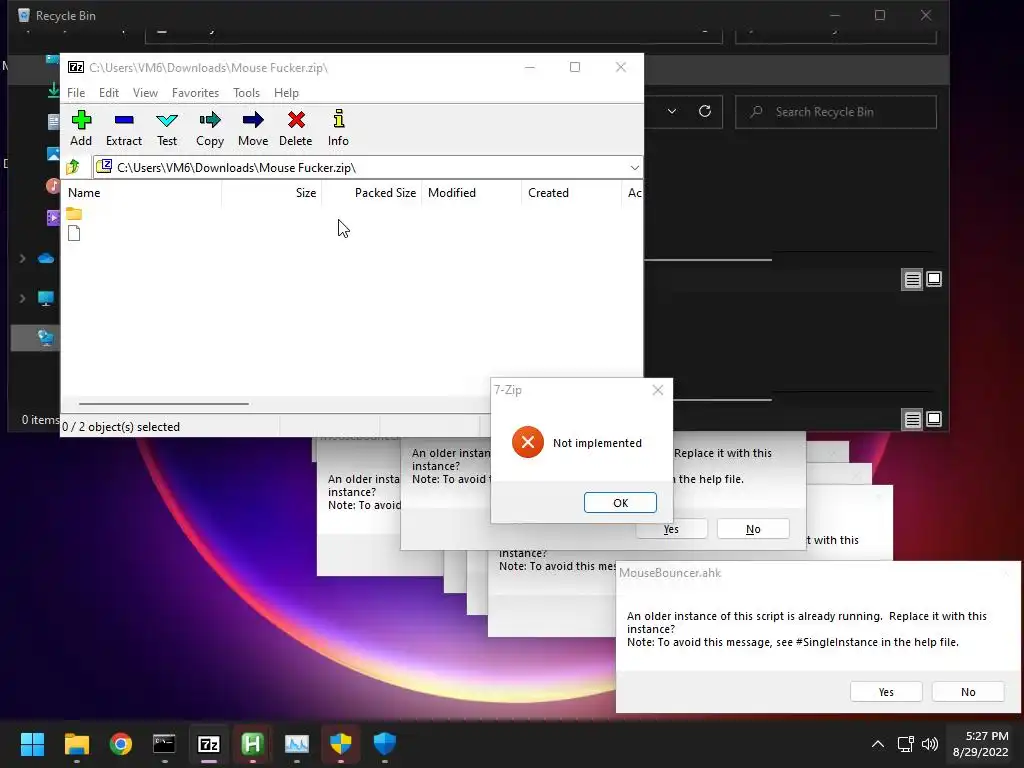Click OK in the Not implemented dialog
This screenshot has width=1024, height=768.
(x=620, y=503)
